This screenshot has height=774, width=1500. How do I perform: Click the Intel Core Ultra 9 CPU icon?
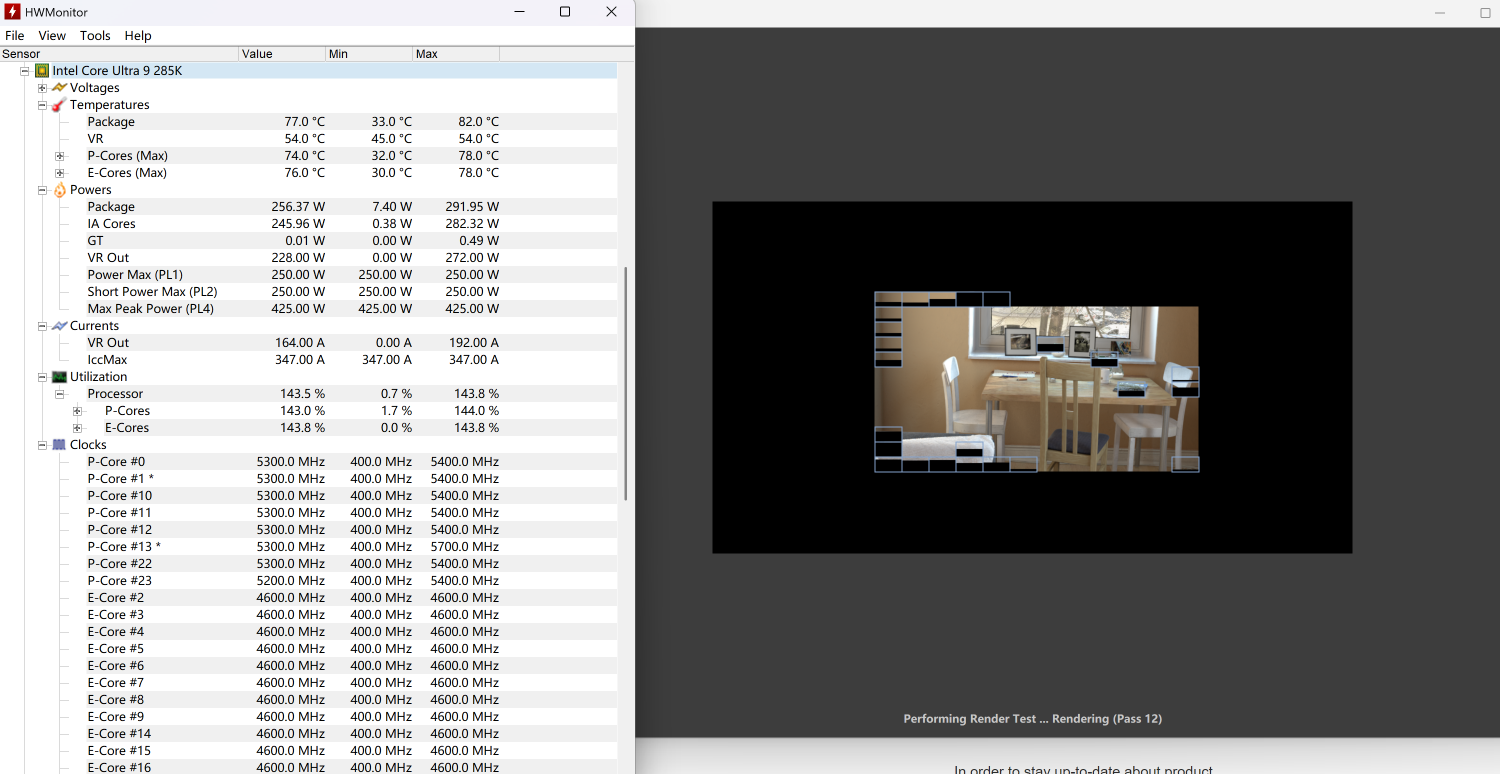pyautogui.click(x=42, y=71)
